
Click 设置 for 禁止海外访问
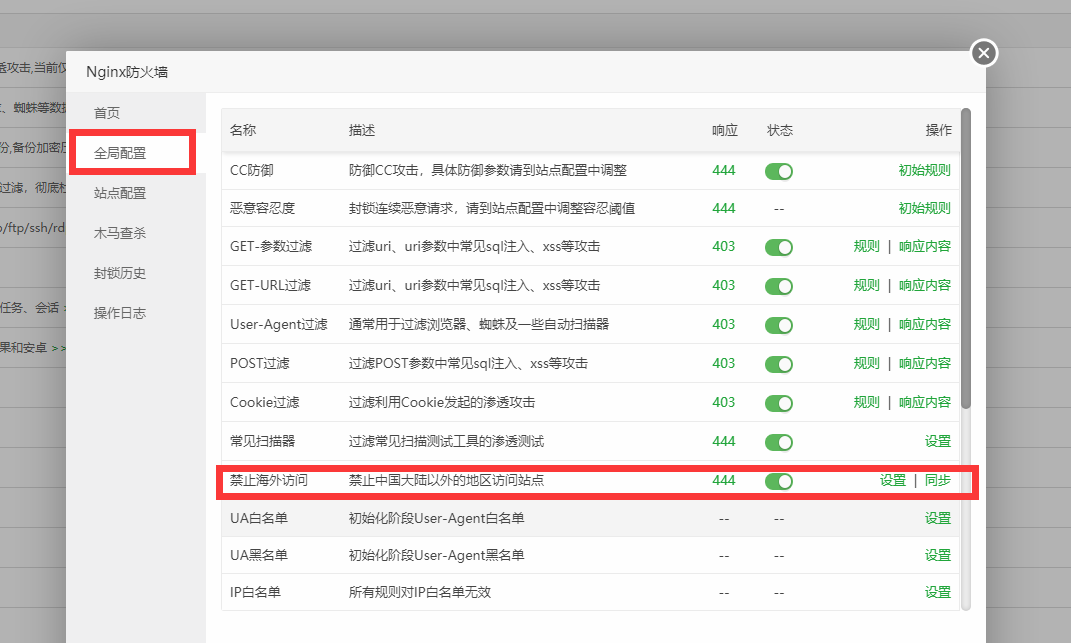[x=893, y=480]
